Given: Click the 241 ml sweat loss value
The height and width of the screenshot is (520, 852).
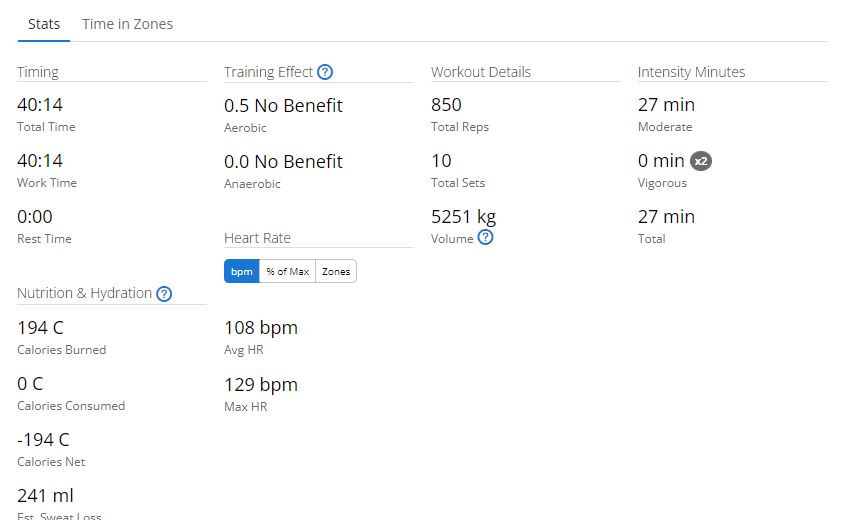Looking at the screenshot, I should pyautogui.click(x=46, y=496).
